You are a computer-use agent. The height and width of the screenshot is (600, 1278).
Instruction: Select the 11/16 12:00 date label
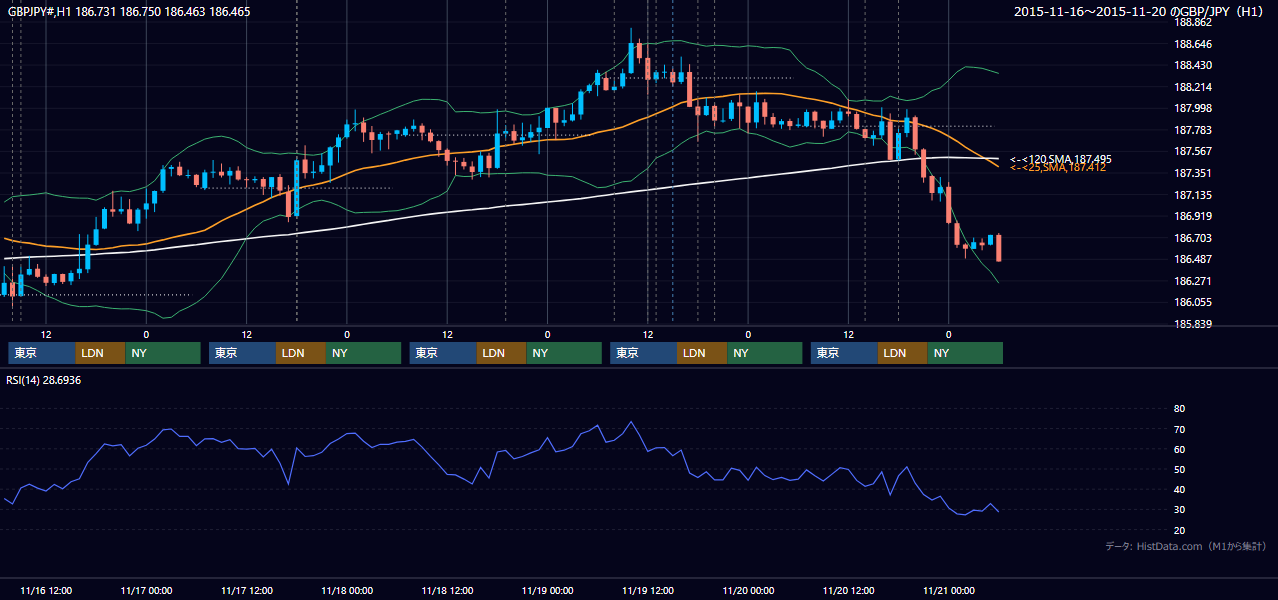[46, 591]
